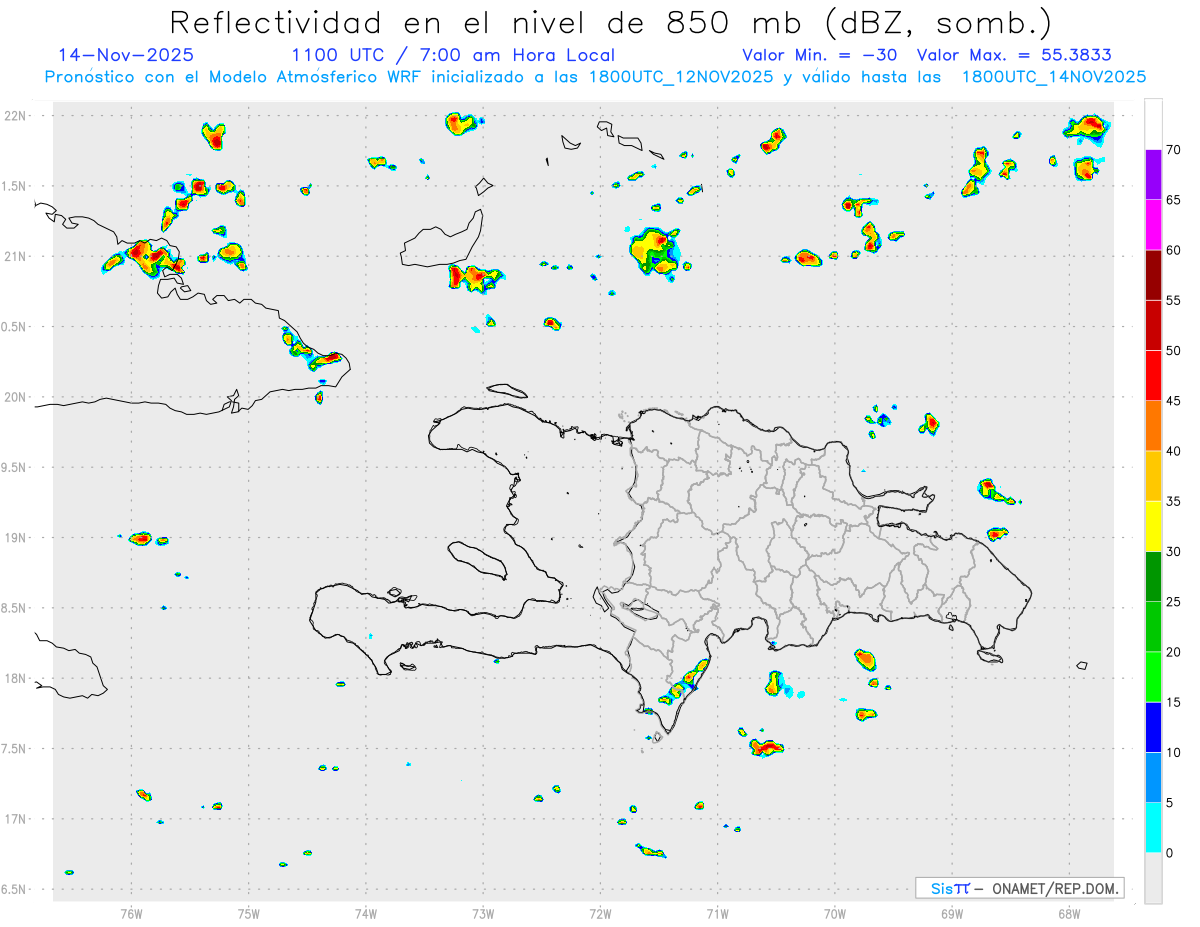Screen dimensions: 1200x927
Task: Click the '69W' longitude label
Action: tap(951, 913)
